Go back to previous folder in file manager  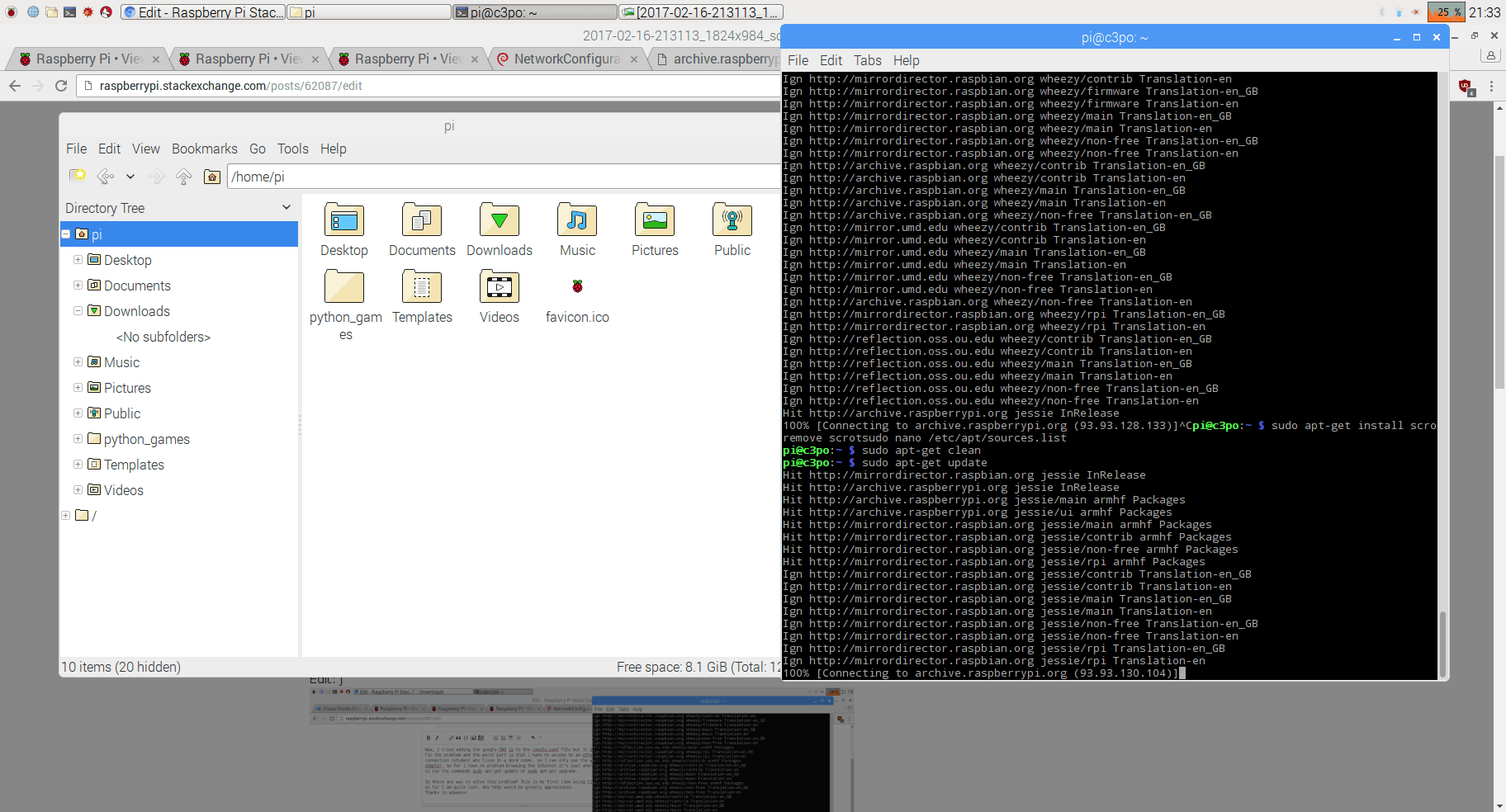105,176
